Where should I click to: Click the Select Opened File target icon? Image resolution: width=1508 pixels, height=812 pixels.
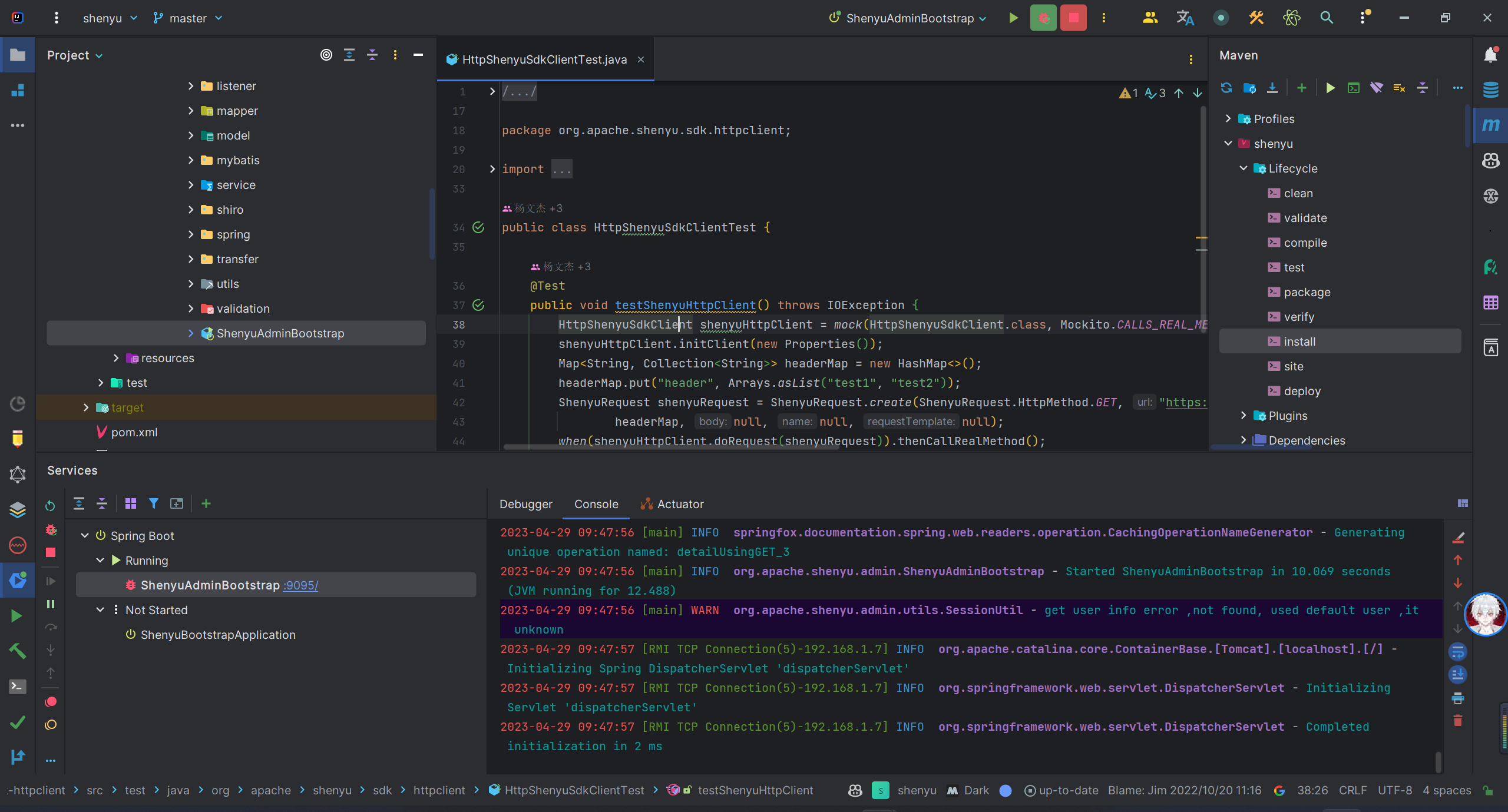pyautogui.click(x=326, y=55)
